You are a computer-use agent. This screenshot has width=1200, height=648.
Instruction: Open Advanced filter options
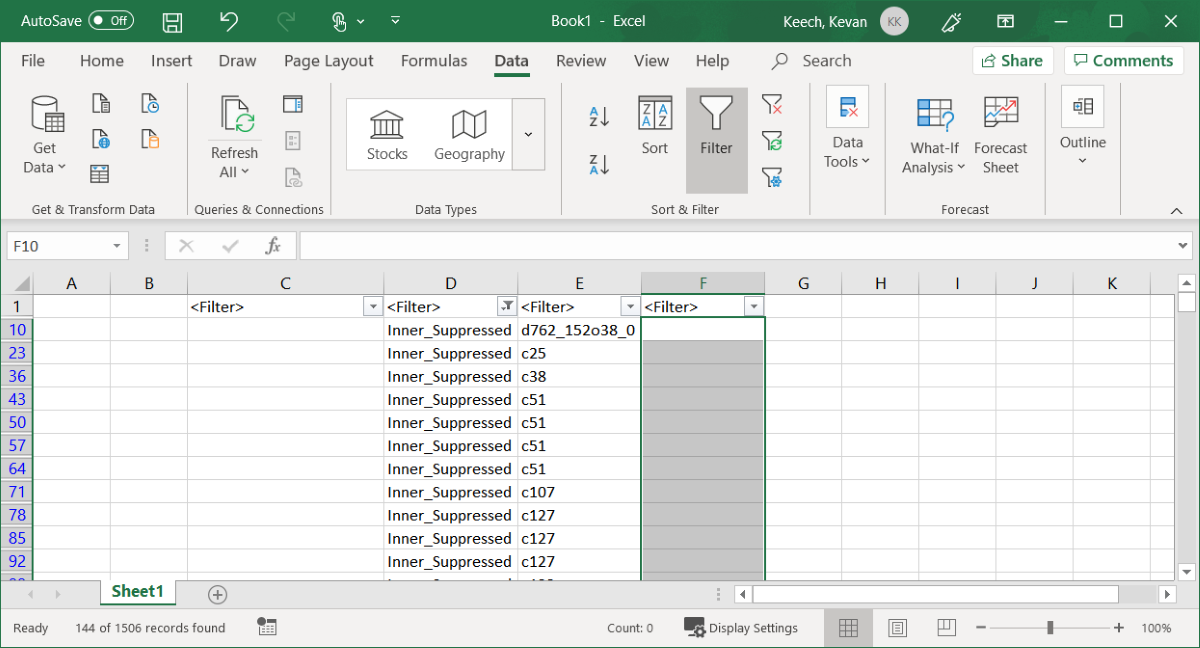click(x=771, y=177)
